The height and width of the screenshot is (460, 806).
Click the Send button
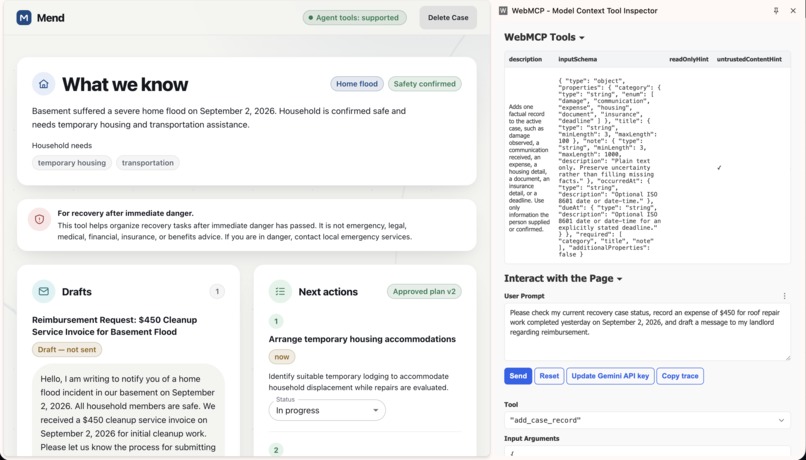click(518, 376)
